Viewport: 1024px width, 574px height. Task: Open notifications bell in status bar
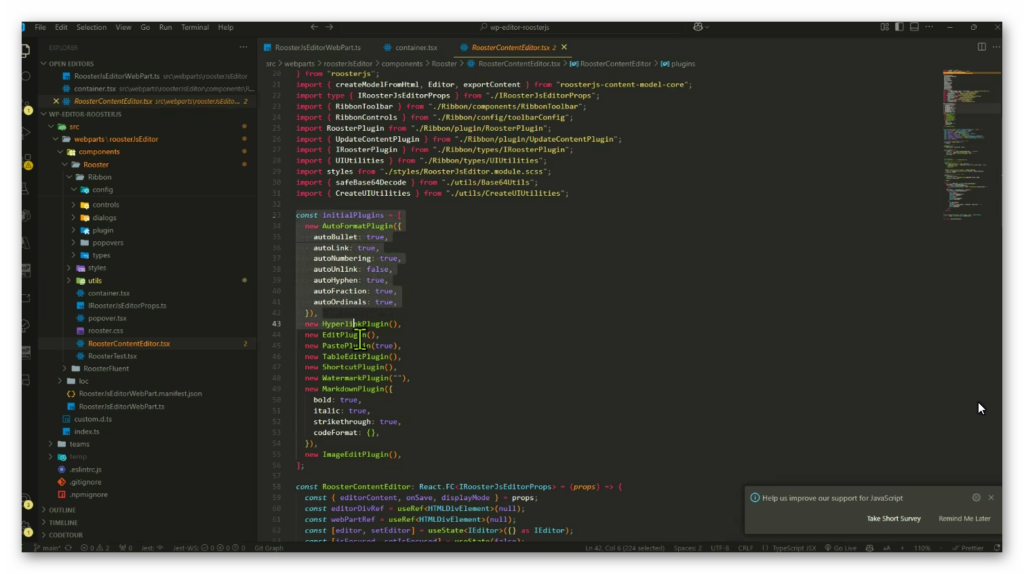pyautogui.click(x=997, y=548)
